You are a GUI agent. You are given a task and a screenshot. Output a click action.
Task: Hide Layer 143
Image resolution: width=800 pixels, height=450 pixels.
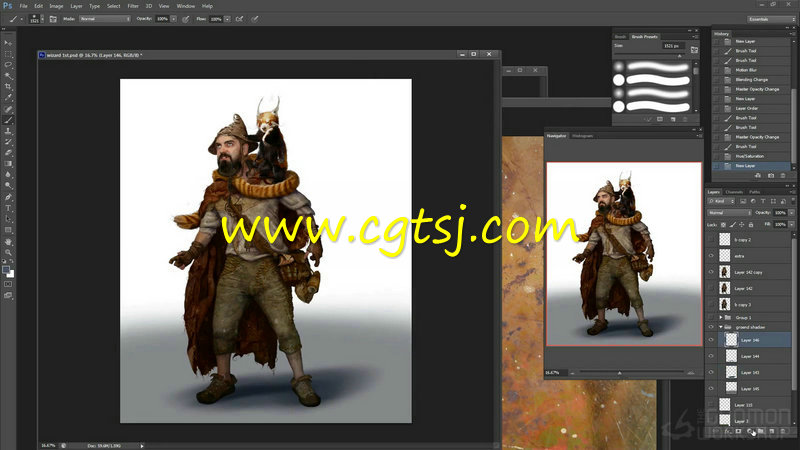click(711, 372)
